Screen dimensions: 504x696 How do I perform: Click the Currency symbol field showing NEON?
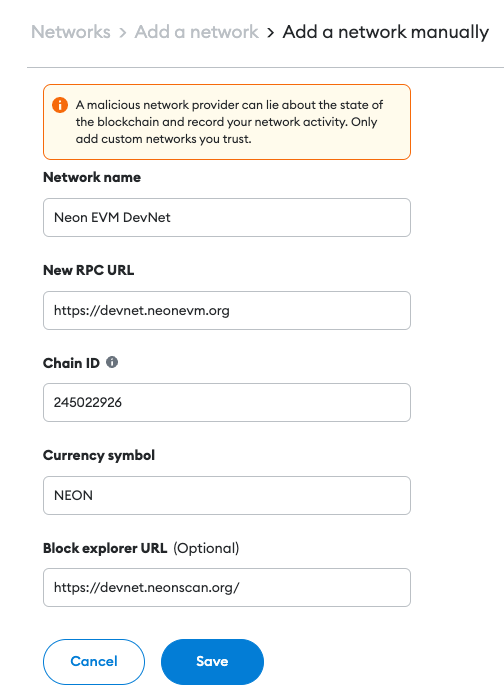pos(227,495)
